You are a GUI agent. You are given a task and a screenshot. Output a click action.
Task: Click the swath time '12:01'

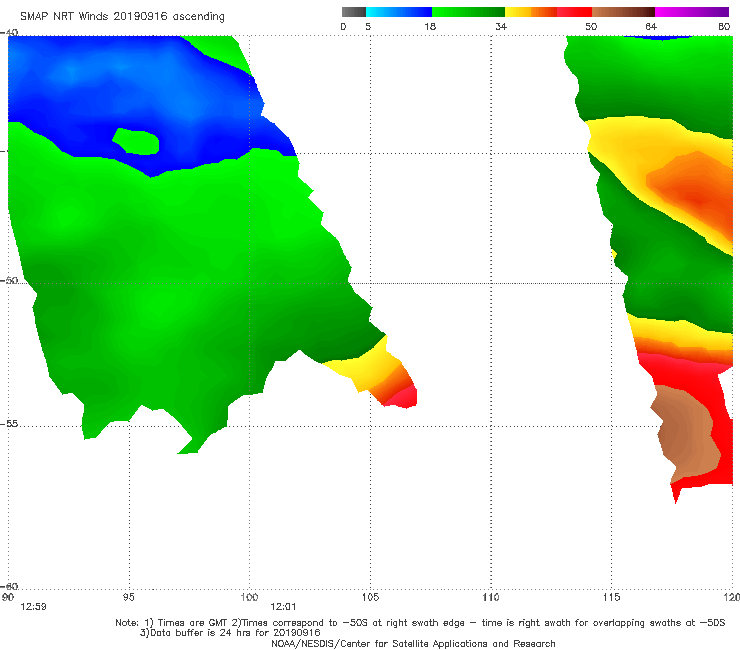[x=283, y=607]
